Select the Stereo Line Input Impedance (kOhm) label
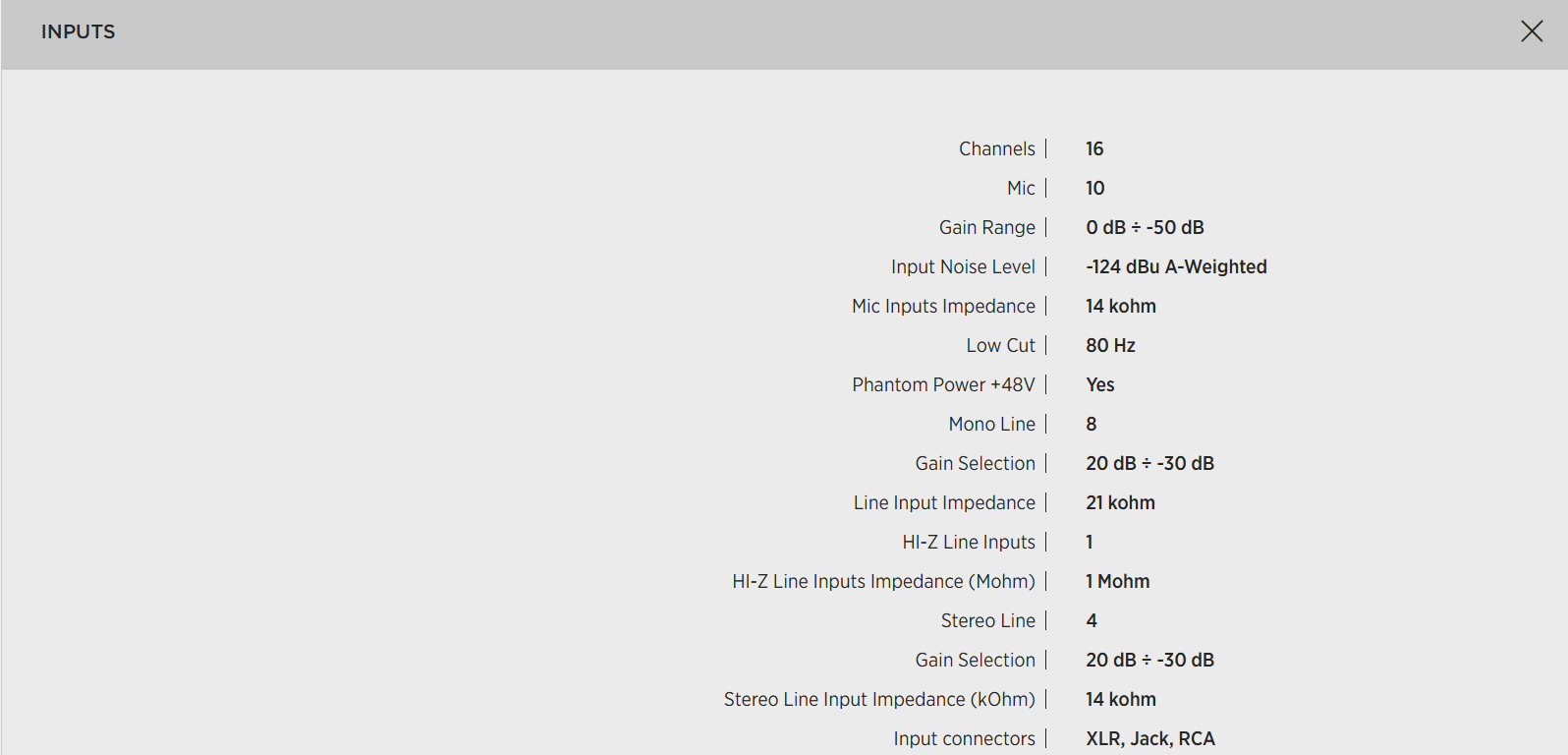Viewport: 1568px width, 755px height. [879, 699]
